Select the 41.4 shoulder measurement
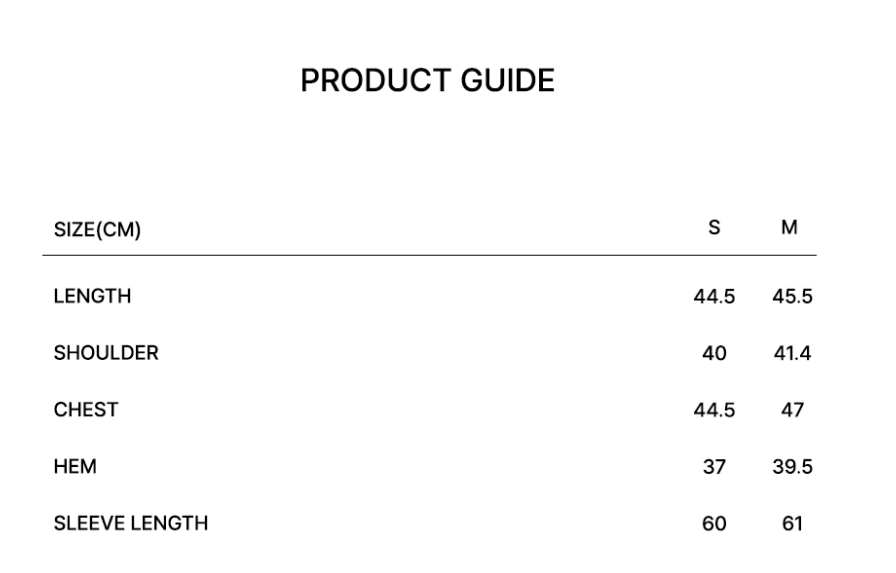896x573 pixels. [x=791, y=354]
